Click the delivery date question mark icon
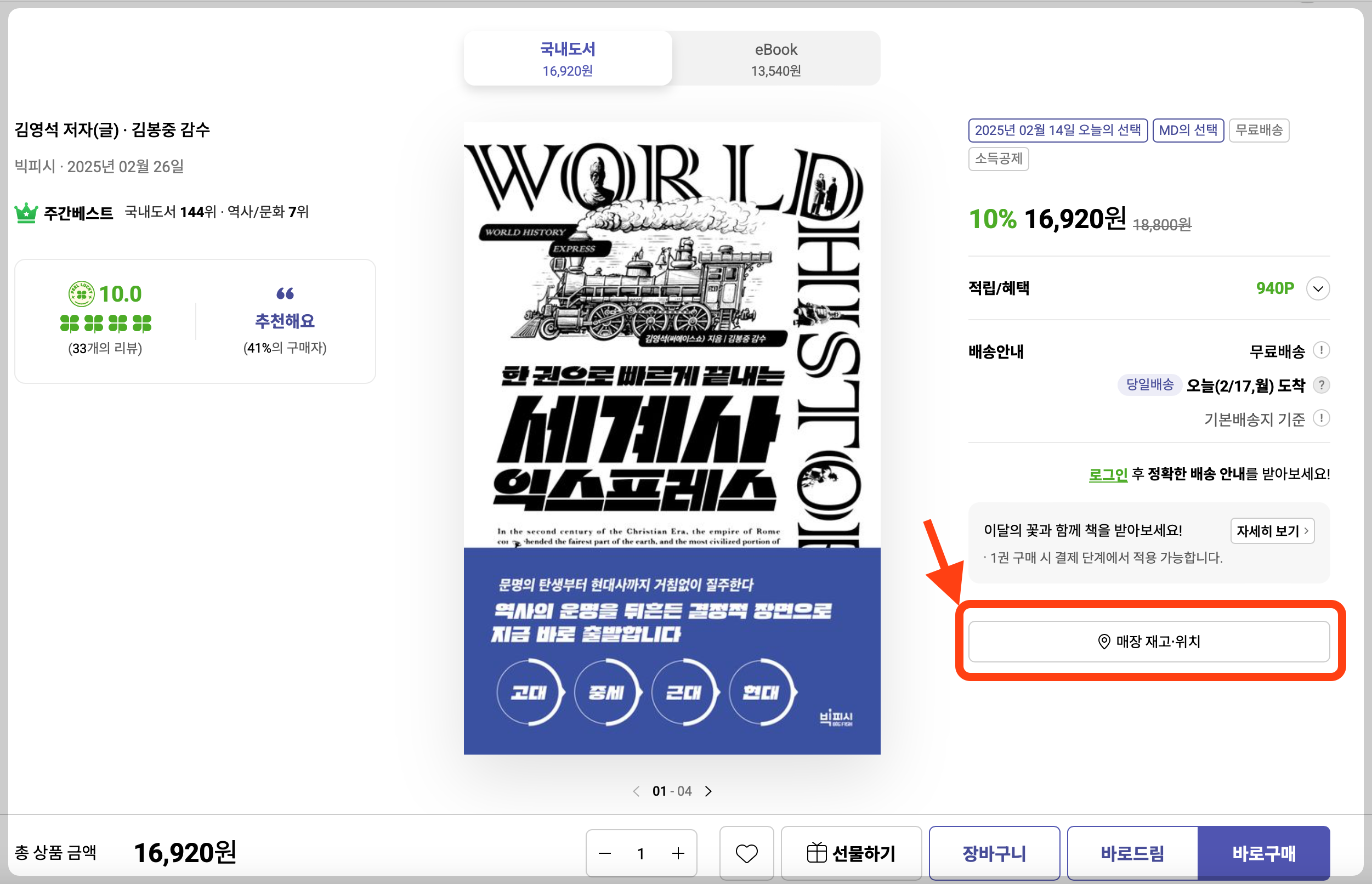 [1322, 384]
